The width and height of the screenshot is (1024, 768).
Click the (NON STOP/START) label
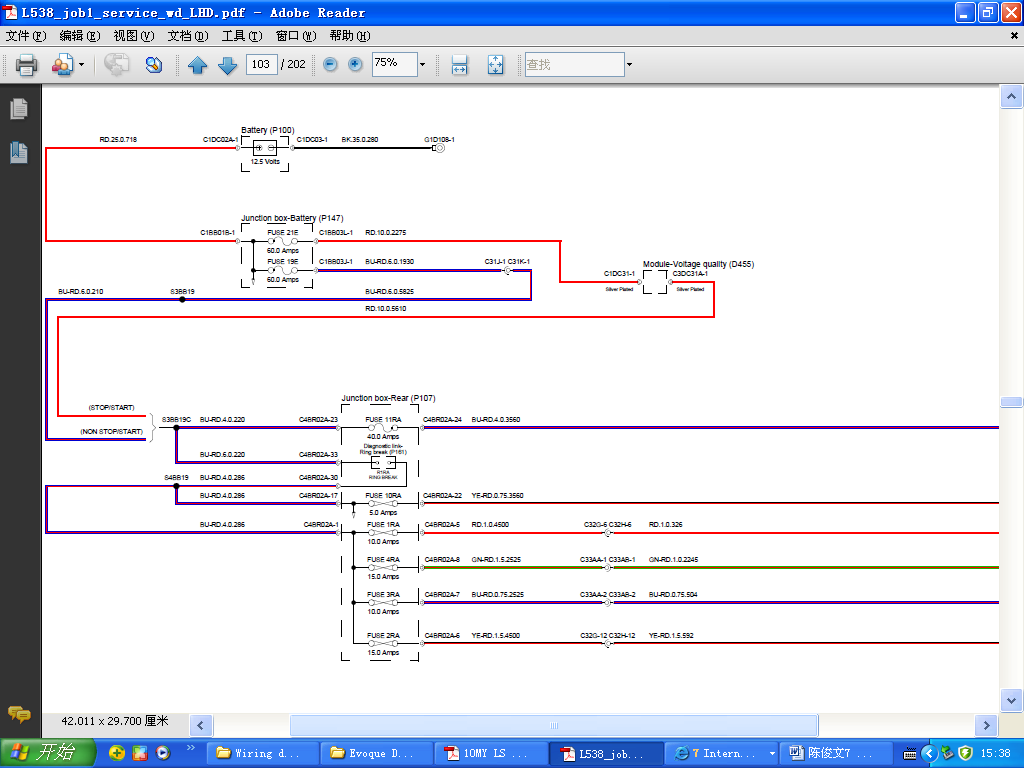point(112,431)
